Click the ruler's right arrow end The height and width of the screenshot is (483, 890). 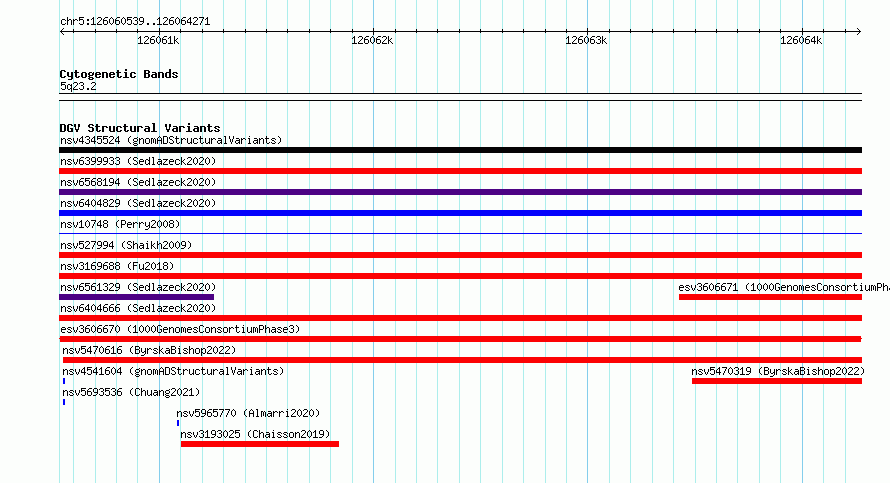pyautogui.click(x=859, y=31)
